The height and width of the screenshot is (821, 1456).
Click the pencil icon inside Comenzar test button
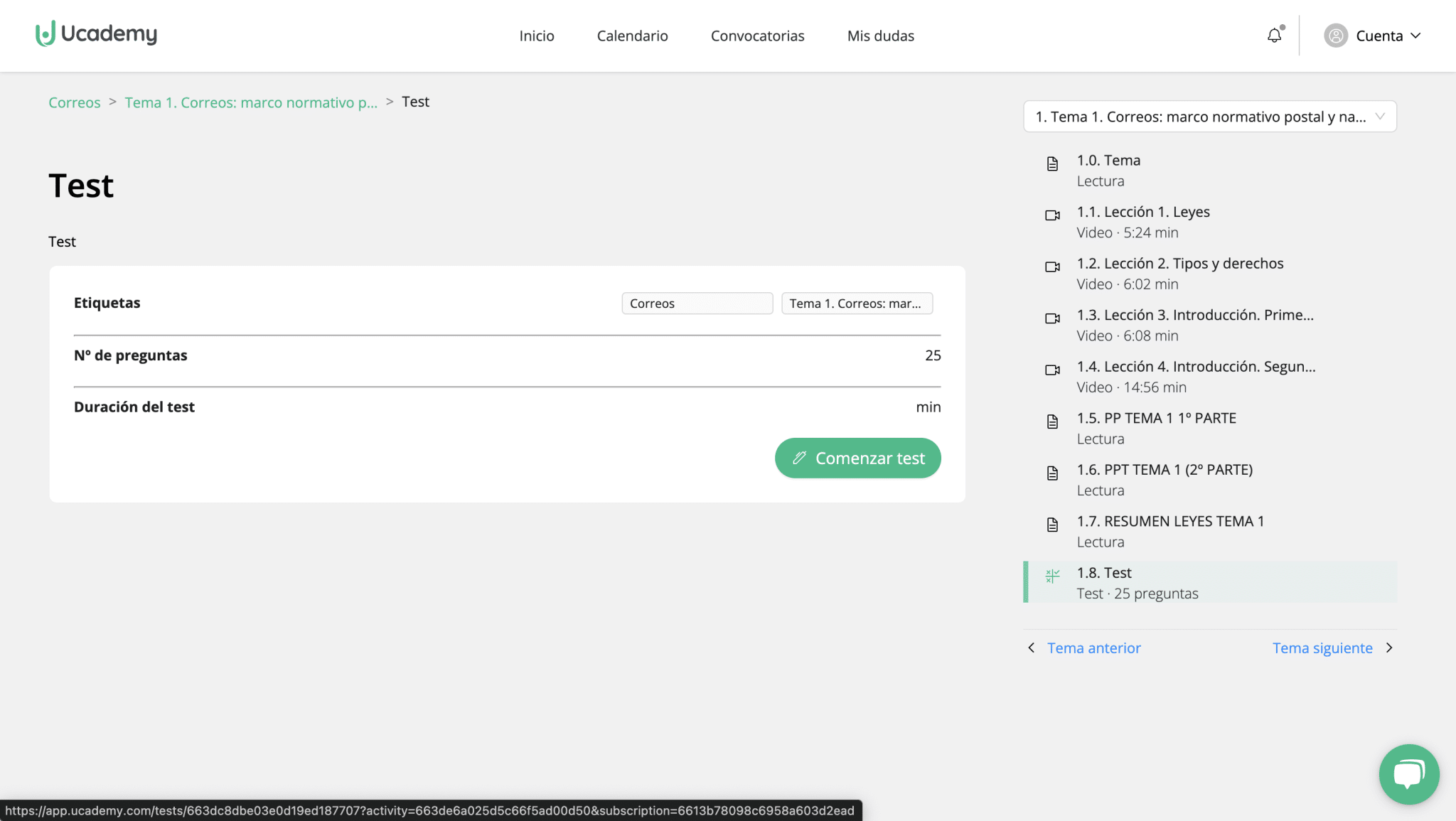point(800,458)
